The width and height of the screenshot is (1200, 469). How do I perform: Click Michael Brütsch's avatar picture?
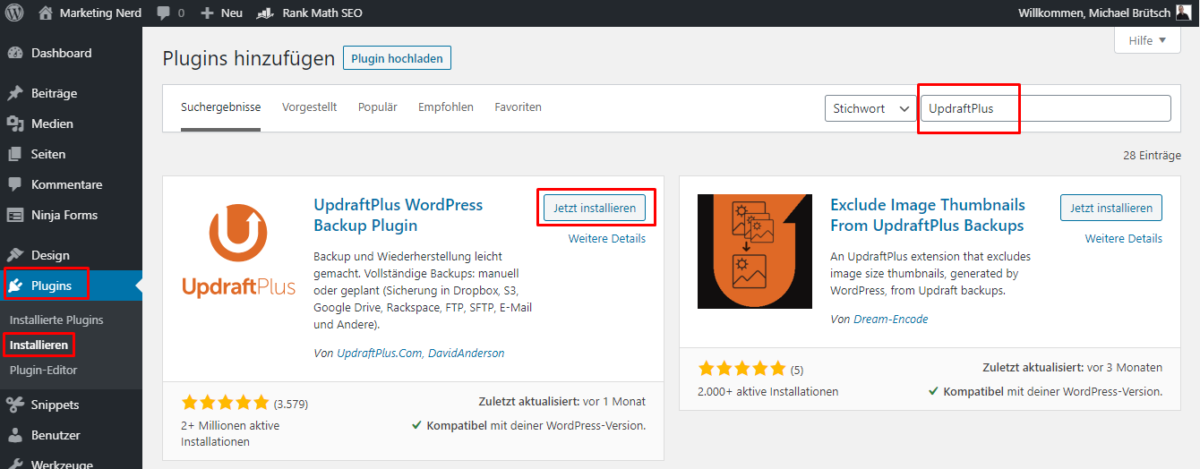[1184, 14]
